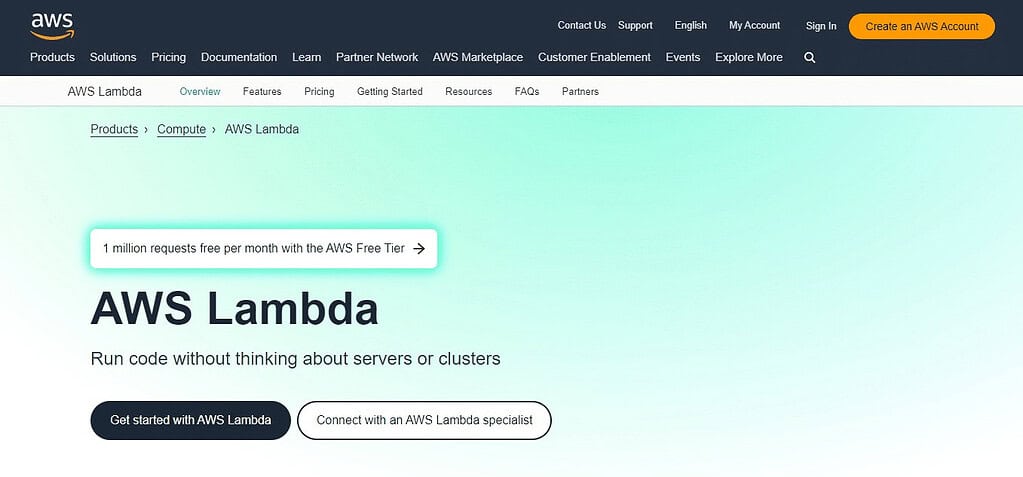Viewport: 1023px width, 477px height.
Task: Open Customer Enablement menu
Action: 594,57
